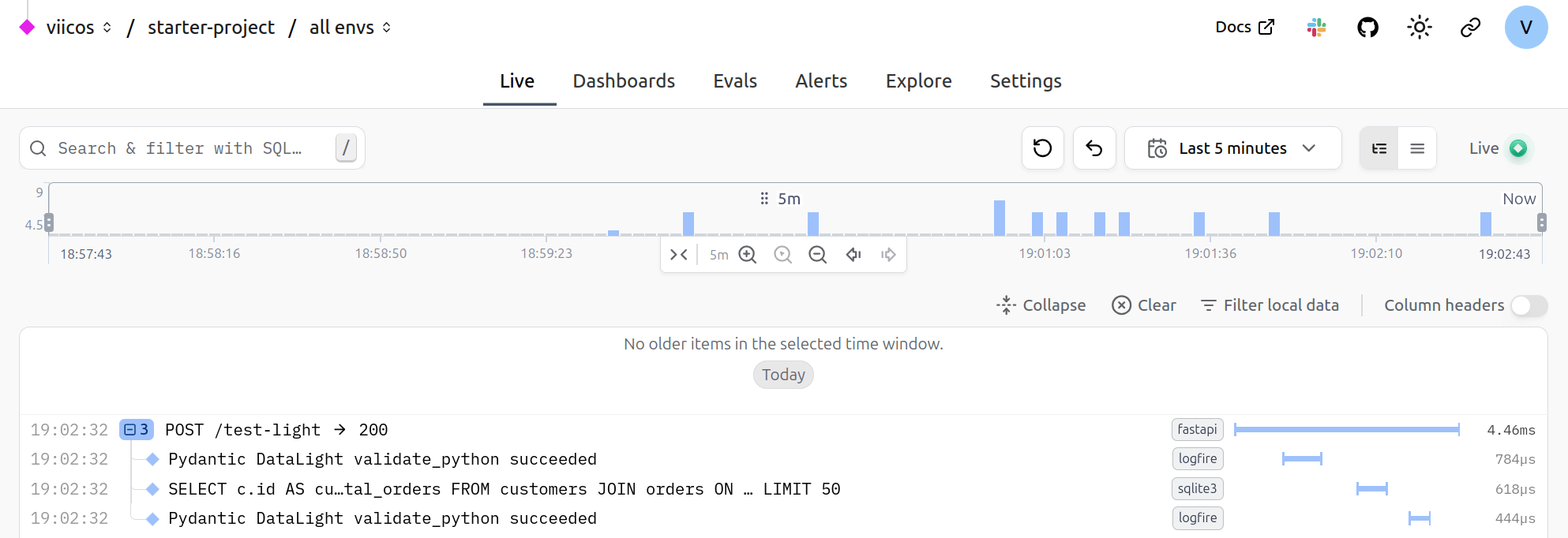Click the slash shortcut key badge
Image resolution: width=1568 pixels, height=538 pixels.
tap(346, 148)
